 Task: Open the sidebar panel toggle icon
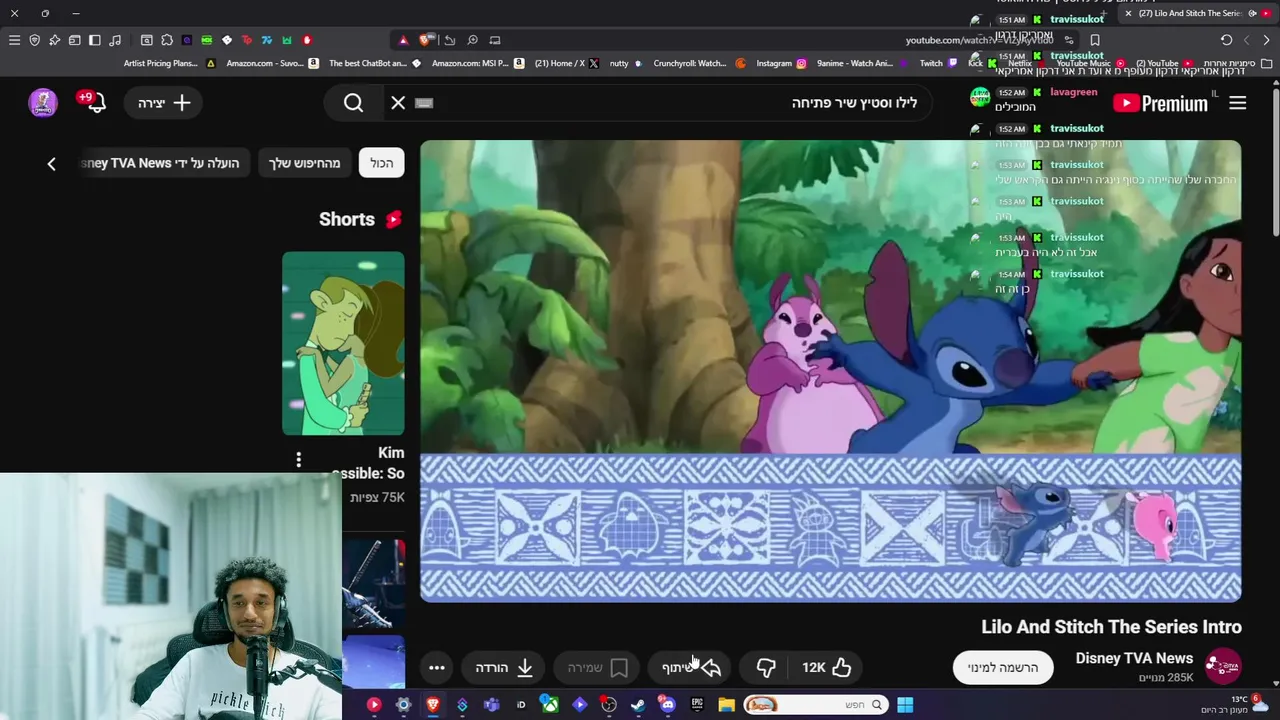click(94, 40)
